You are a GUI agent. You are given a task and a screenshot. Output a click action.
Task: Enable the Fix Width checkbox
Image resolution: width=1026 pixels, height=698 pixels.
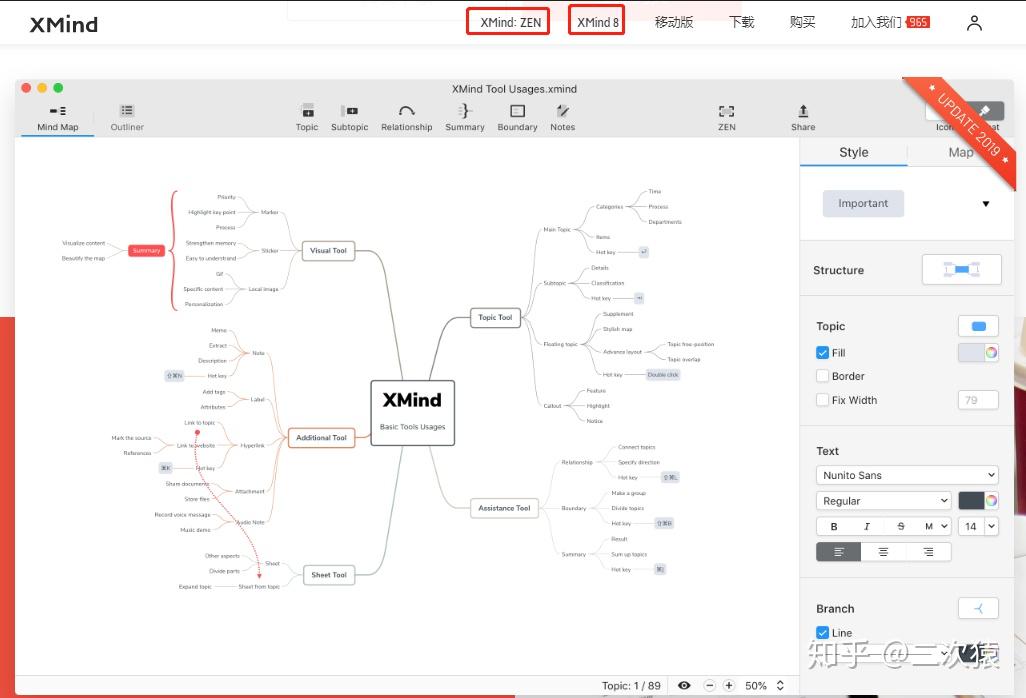coord(823,400)
